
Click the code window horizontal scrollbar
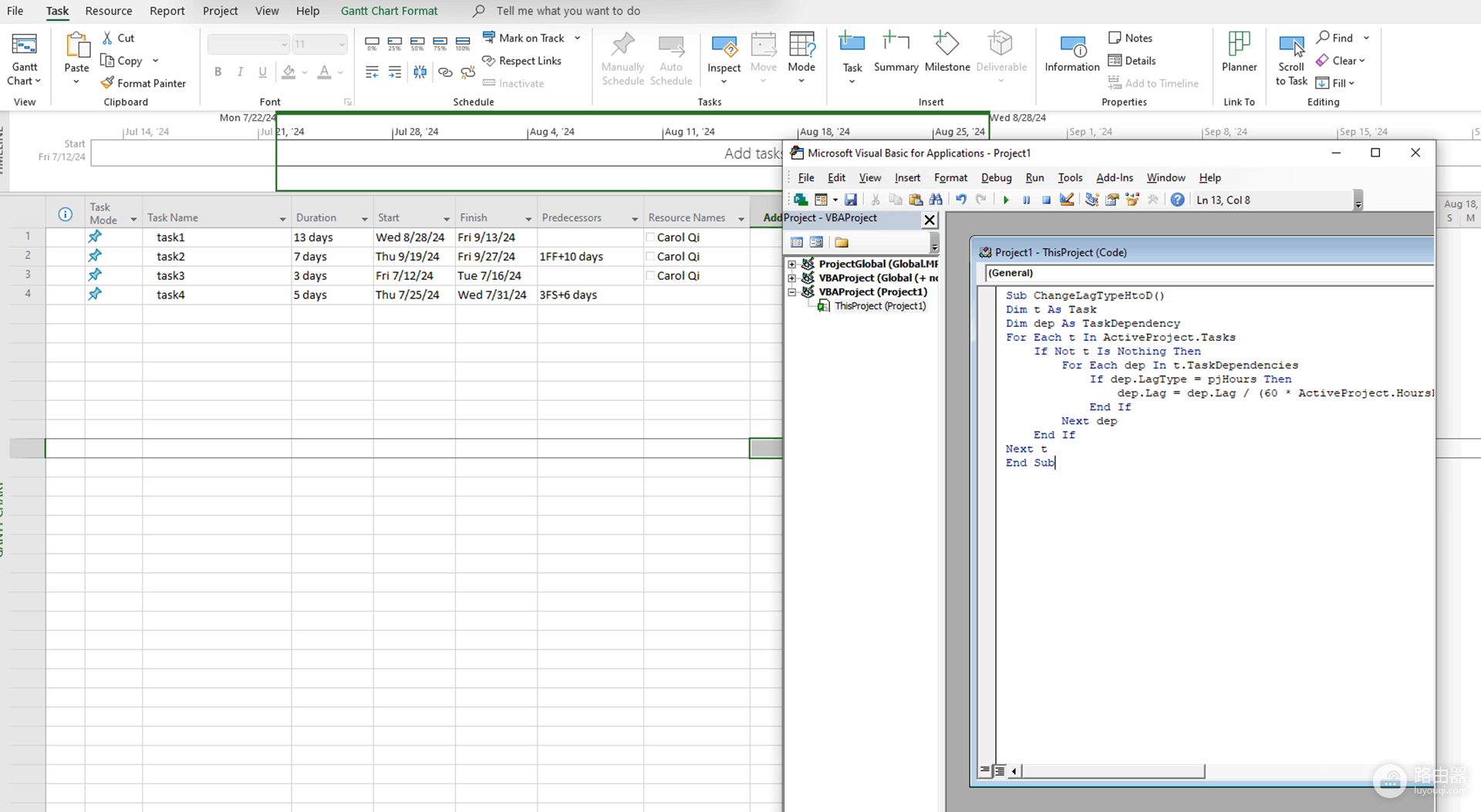pos(1113,770)
